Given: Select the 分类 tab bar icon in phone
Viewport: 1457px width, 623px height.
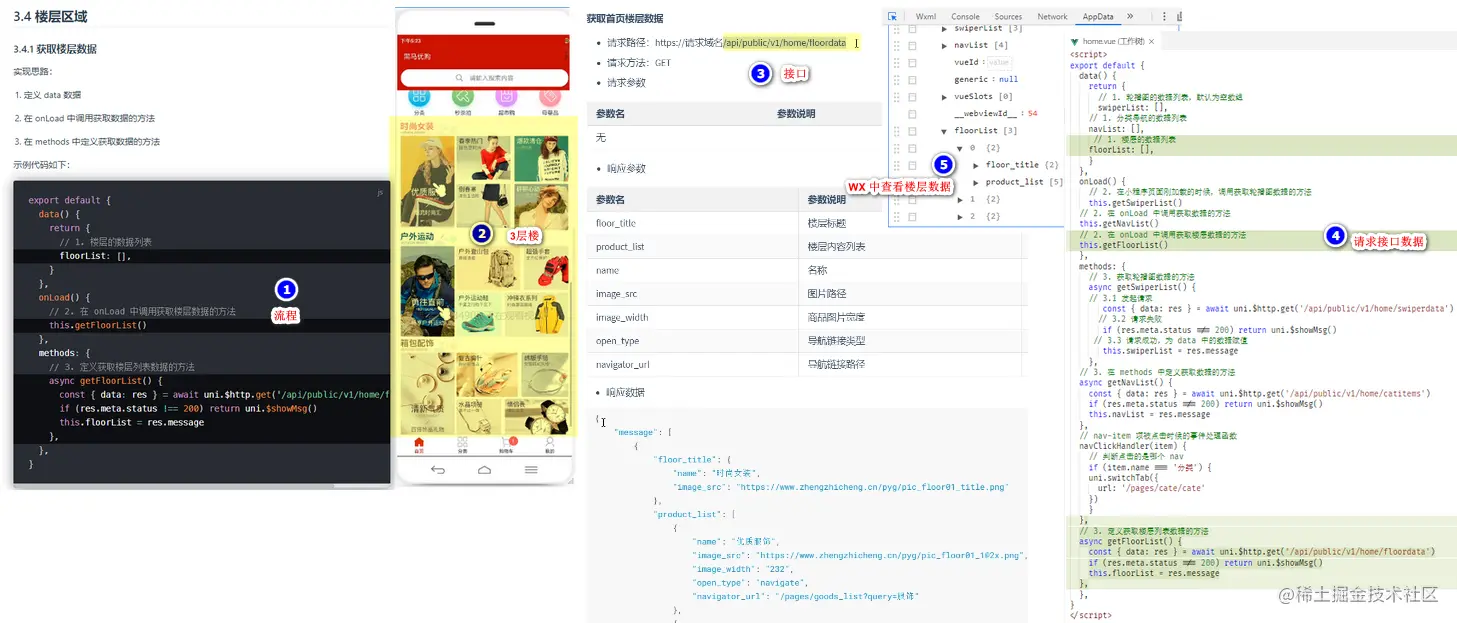Looking at the screenshot, I should pos(462,442).
